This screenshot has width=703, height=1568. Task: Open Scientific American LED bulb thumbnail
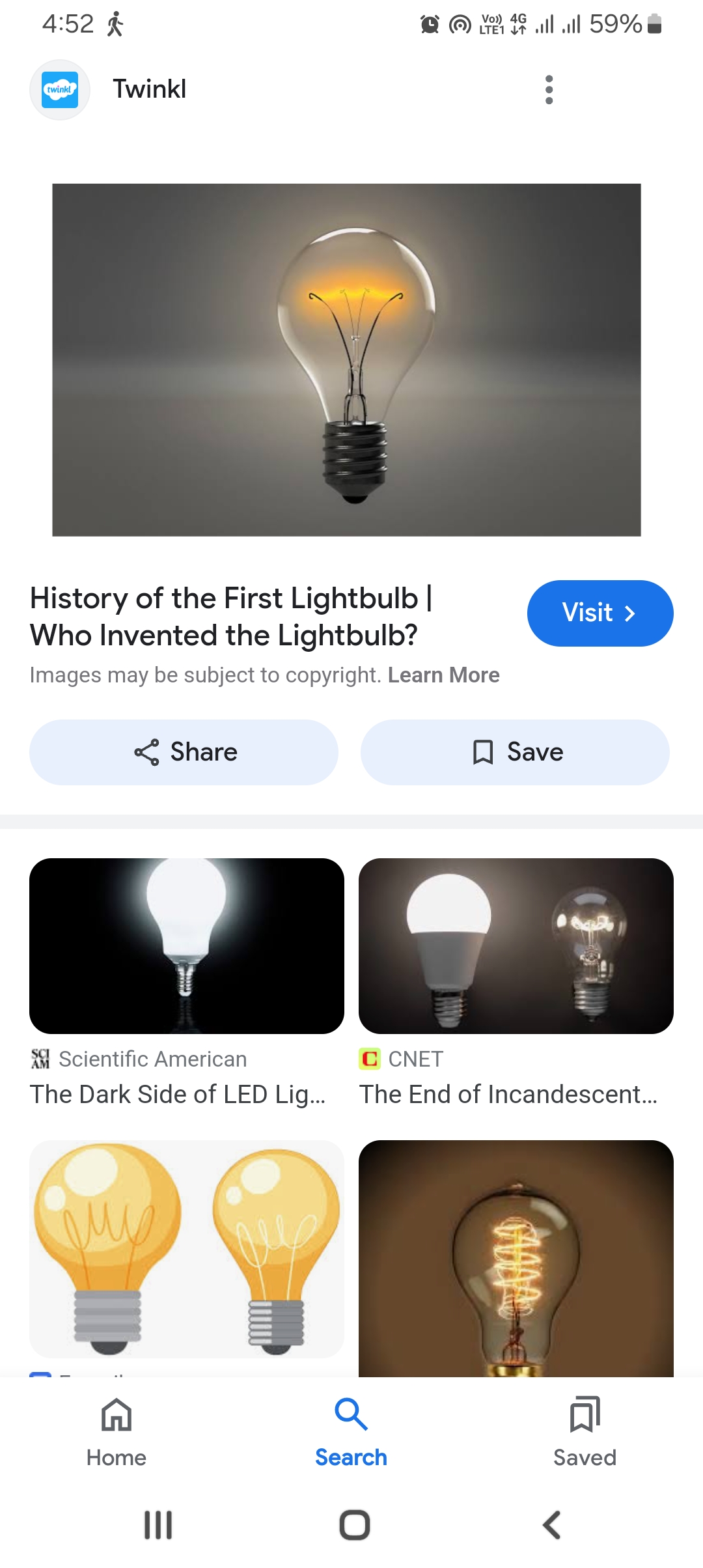(187, 945)
